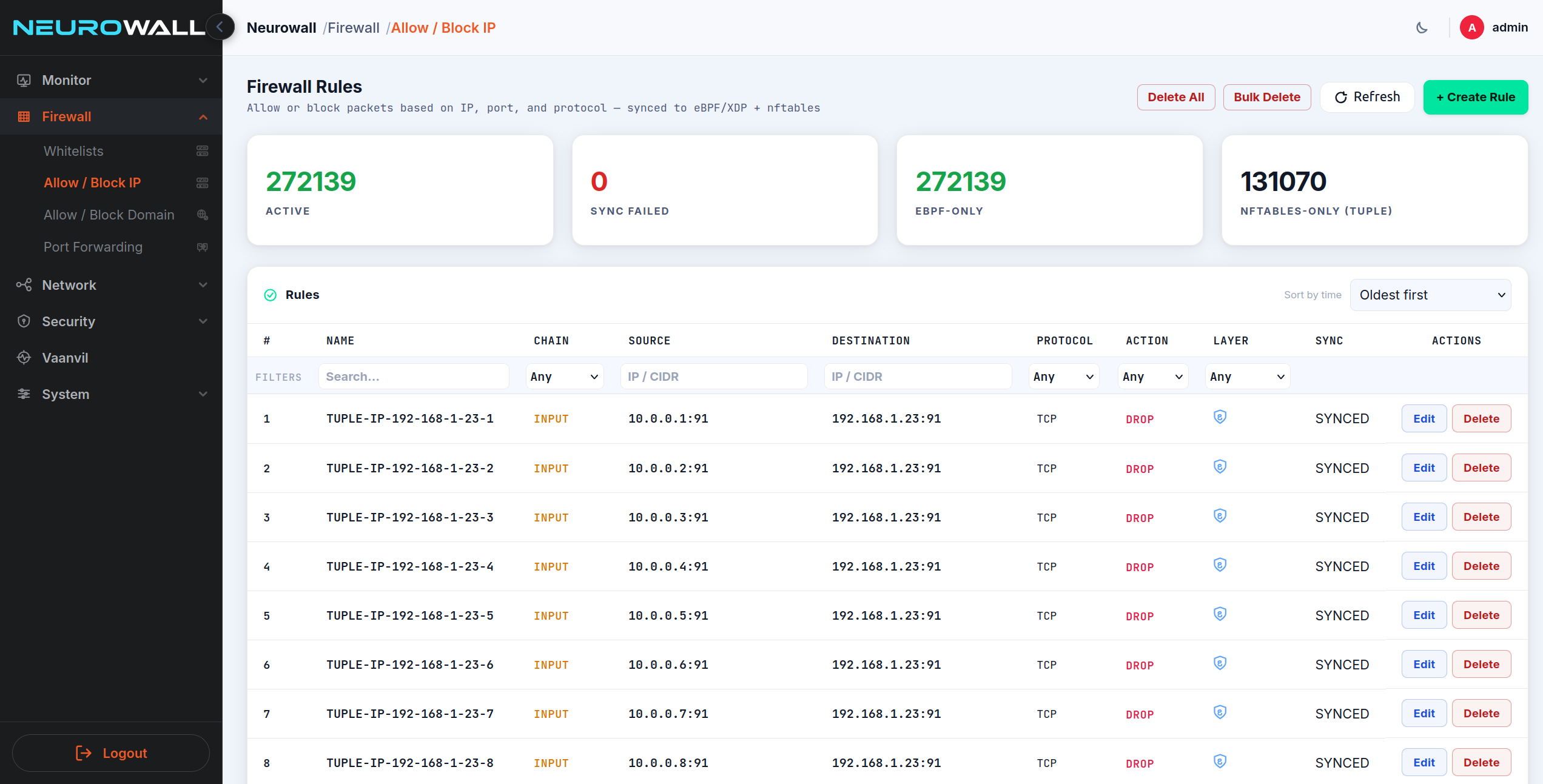This screenshot has width=1543, height=784.
Task: Click the Security shield icon
Action: 24,321
